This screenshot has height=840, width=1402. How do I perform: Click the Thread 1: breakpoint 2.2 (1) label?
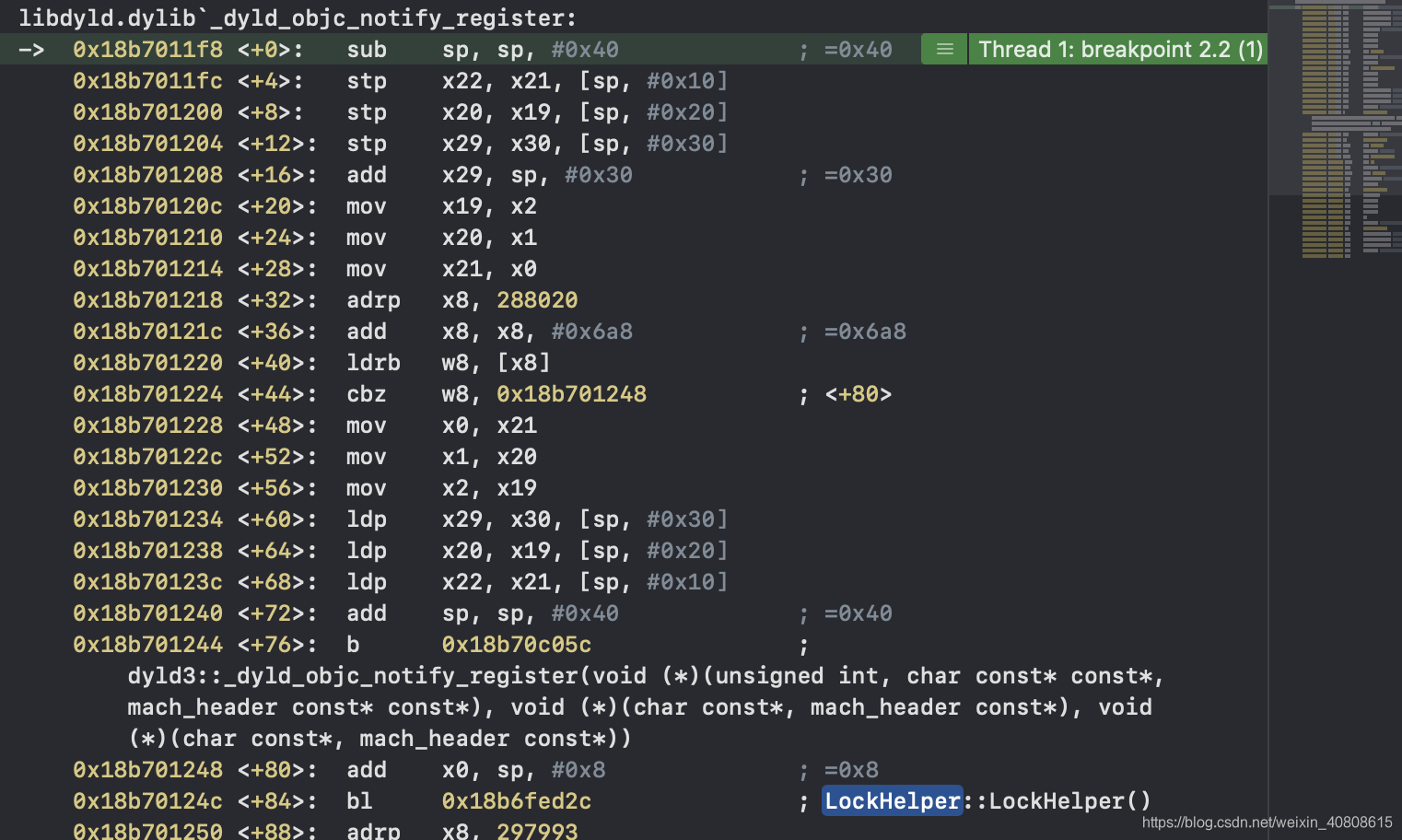click(x=1120, y=49)
